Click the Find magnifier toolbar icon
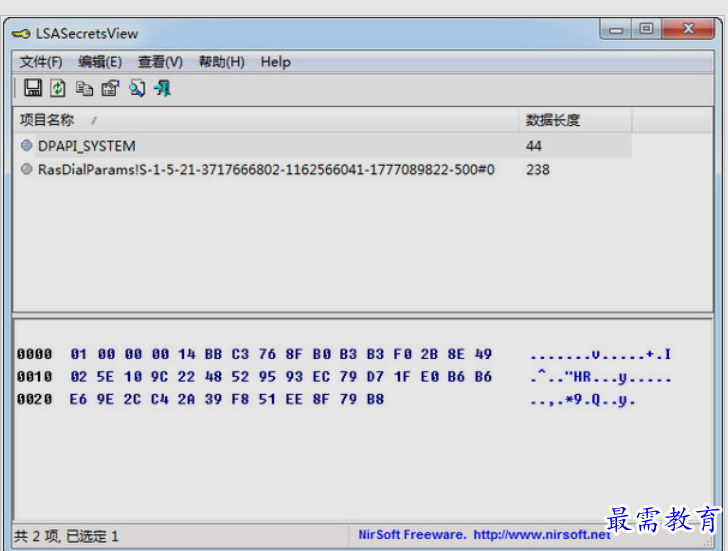The image size is (728, 551). tap(137, 88)
